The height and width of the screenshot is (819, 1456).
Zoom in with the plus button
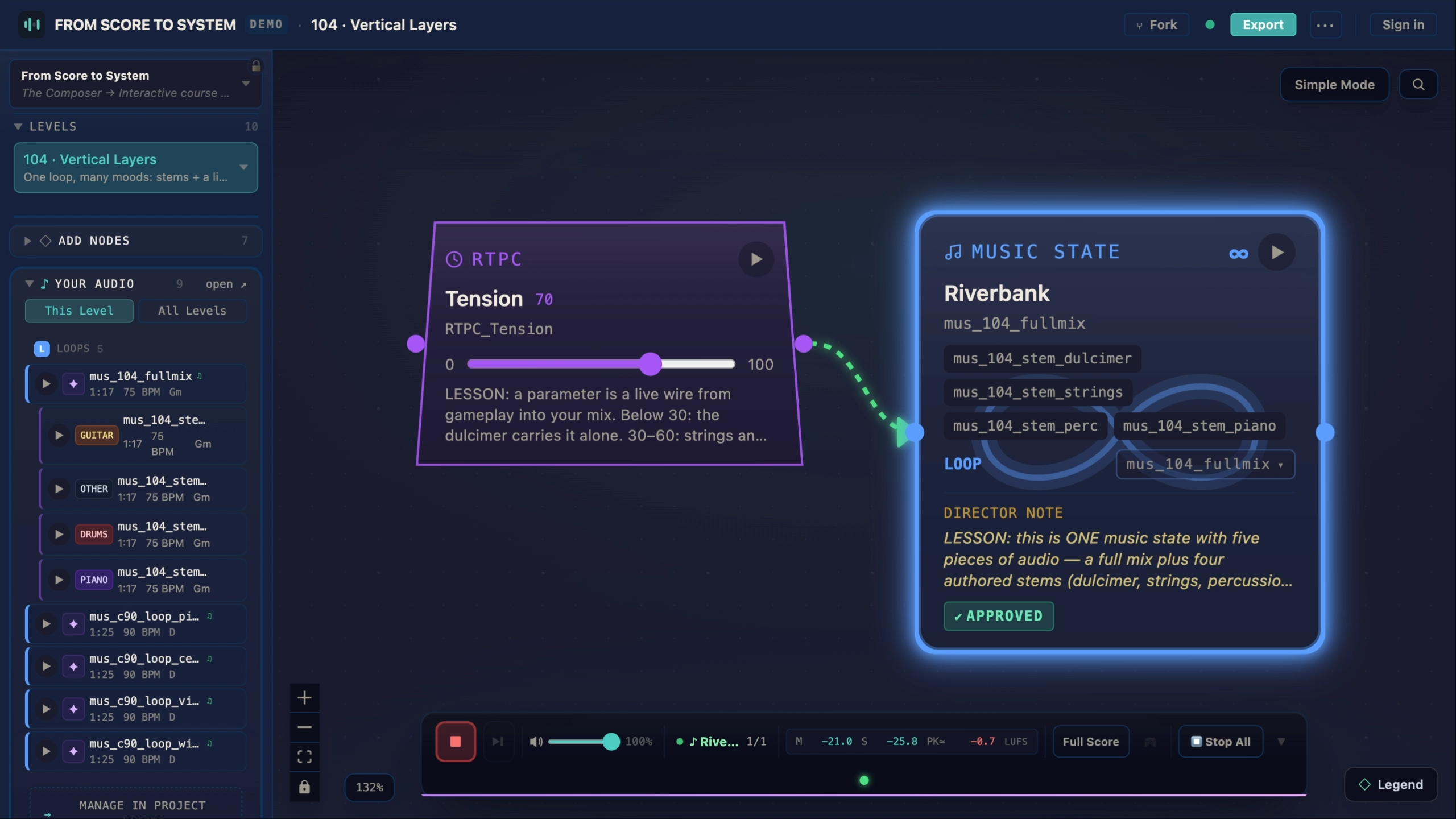(304, 698)
